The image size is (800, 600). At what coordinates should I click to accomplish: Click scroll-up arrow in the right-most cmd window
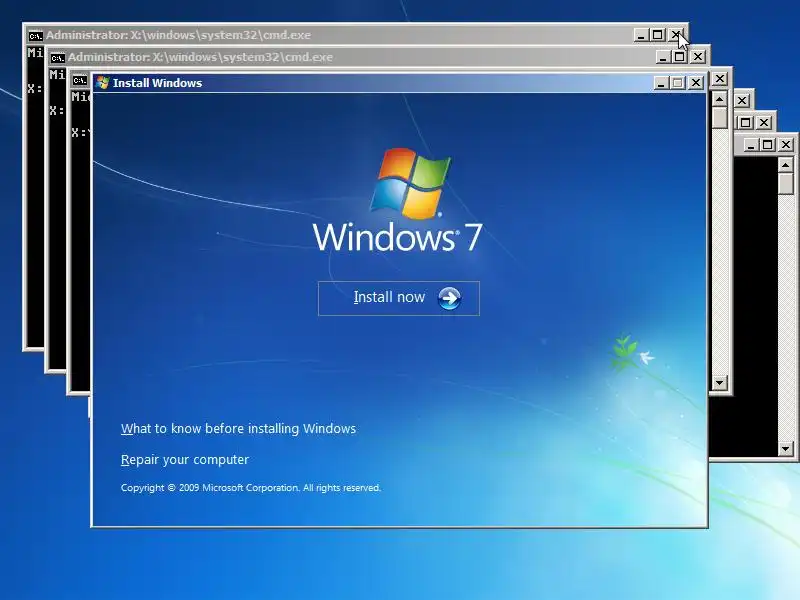(x=786, y=165)
